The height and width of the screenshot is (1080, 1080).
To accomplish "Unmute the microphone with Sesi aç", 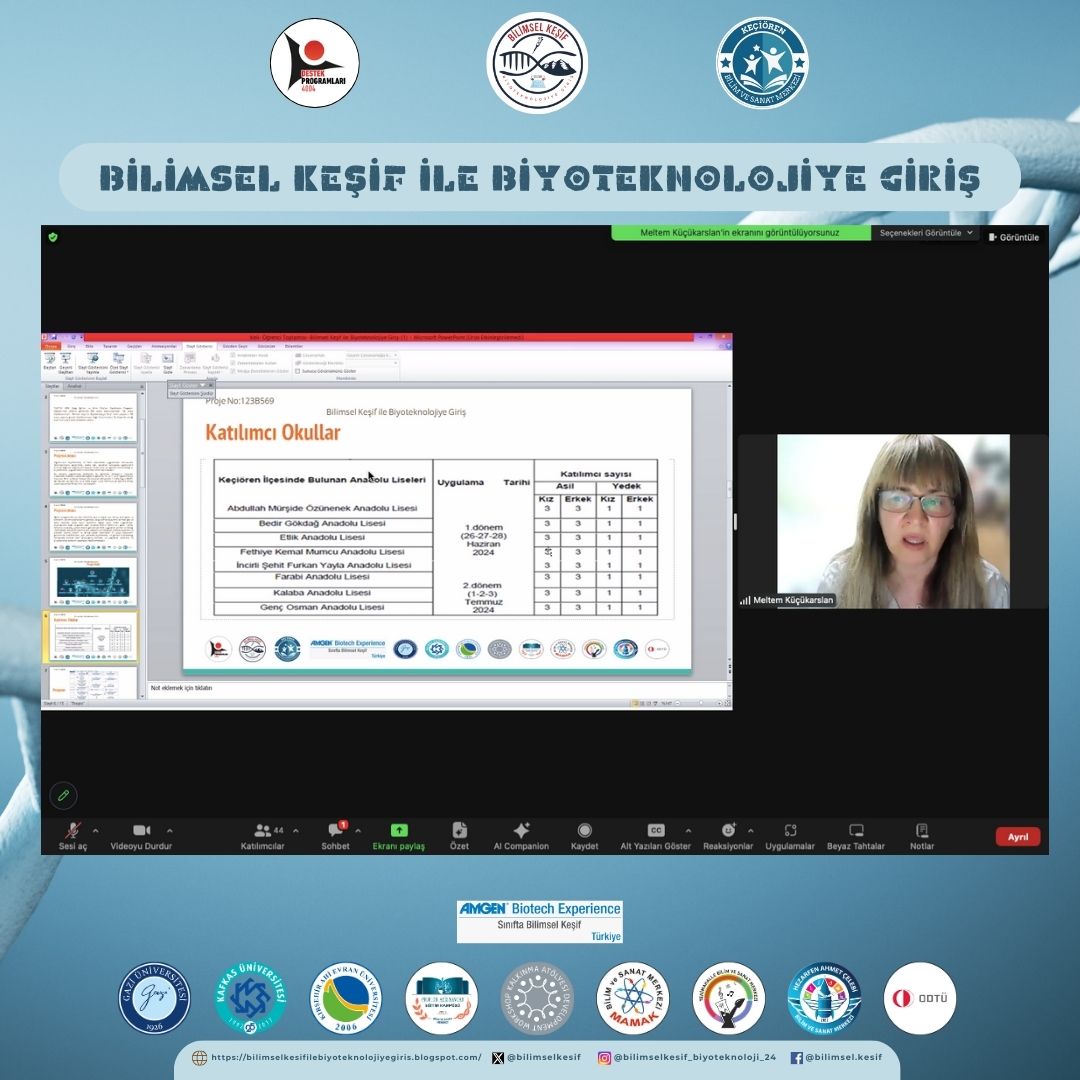I will click(72, 836).
